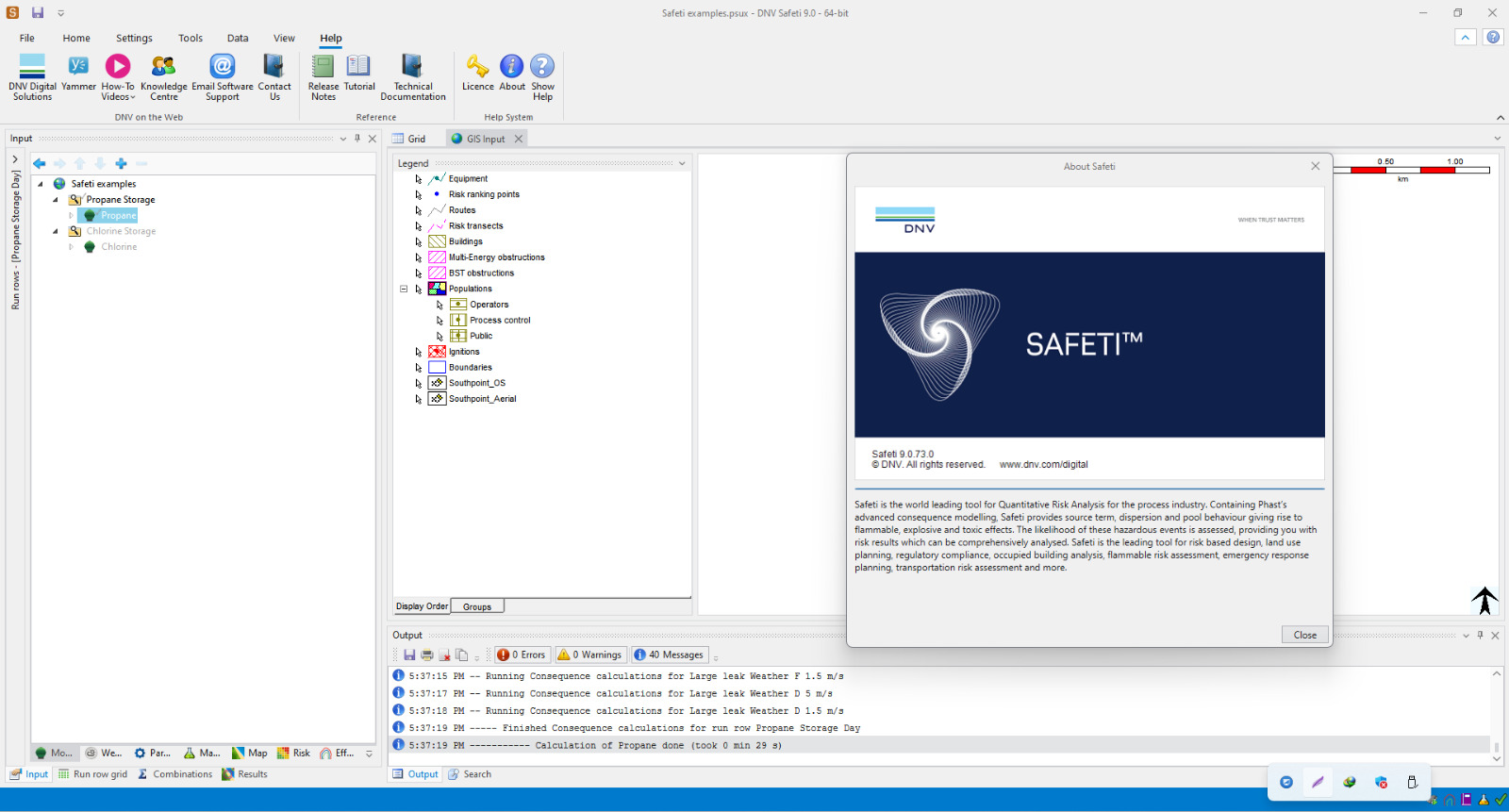Click the safely remove hardware tray icon
Image resolution: width=1509 pixels, height=812 pixels.
coord(1412,782)
